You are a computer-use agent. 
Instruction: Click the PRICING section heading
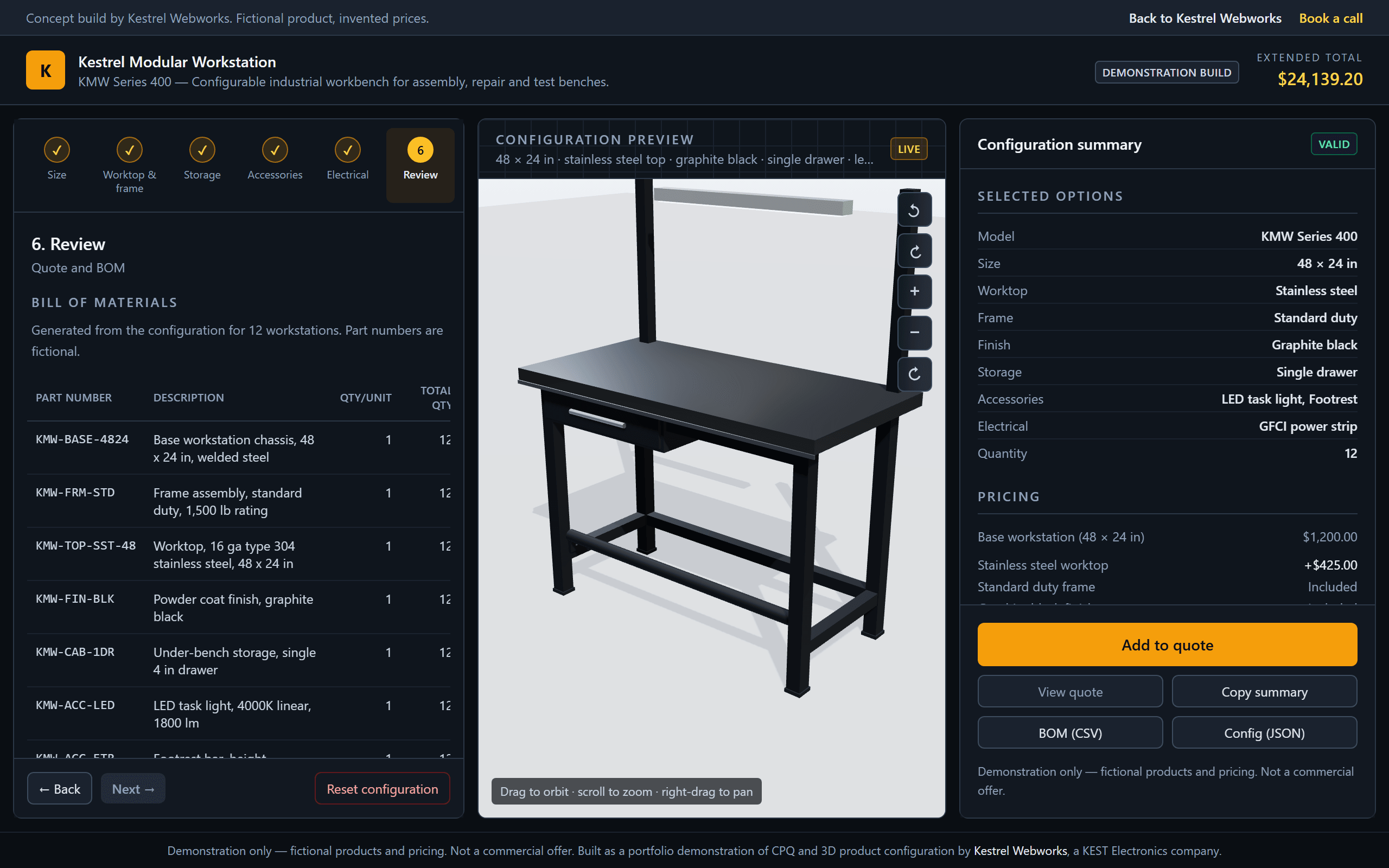[x=1009, y=496]
